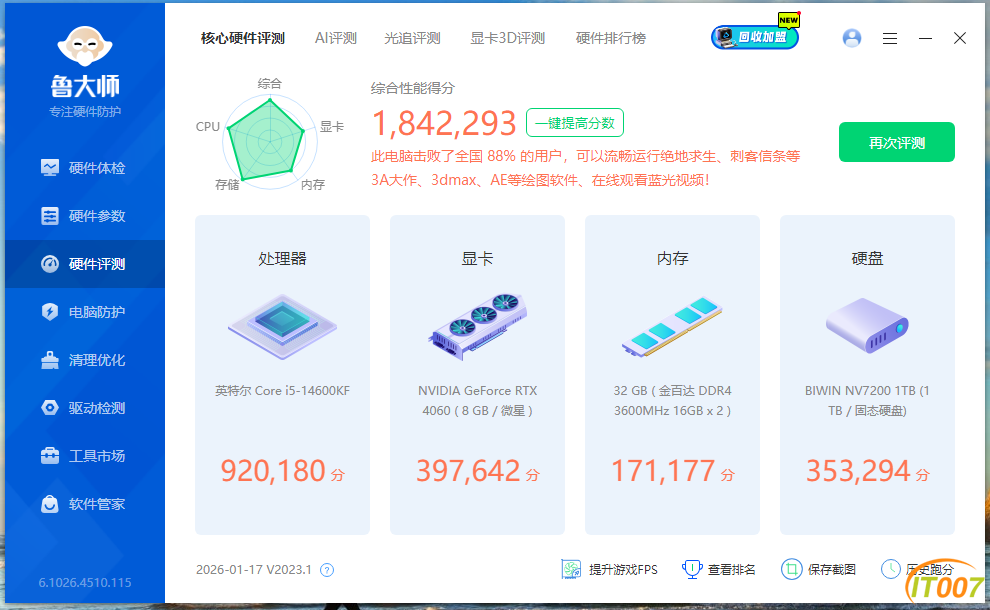
Task: Click 查看排名 trophy link
Action: click(719, 570)
